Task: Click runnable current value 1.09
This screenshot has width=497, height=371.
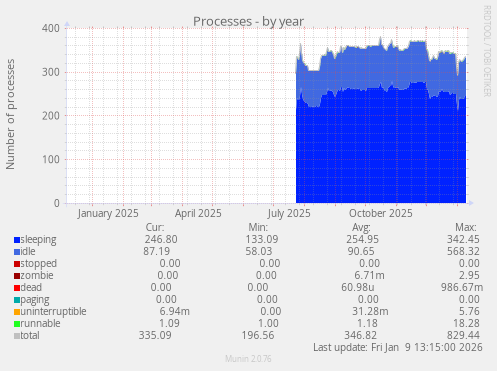Action: pos(169,323)
